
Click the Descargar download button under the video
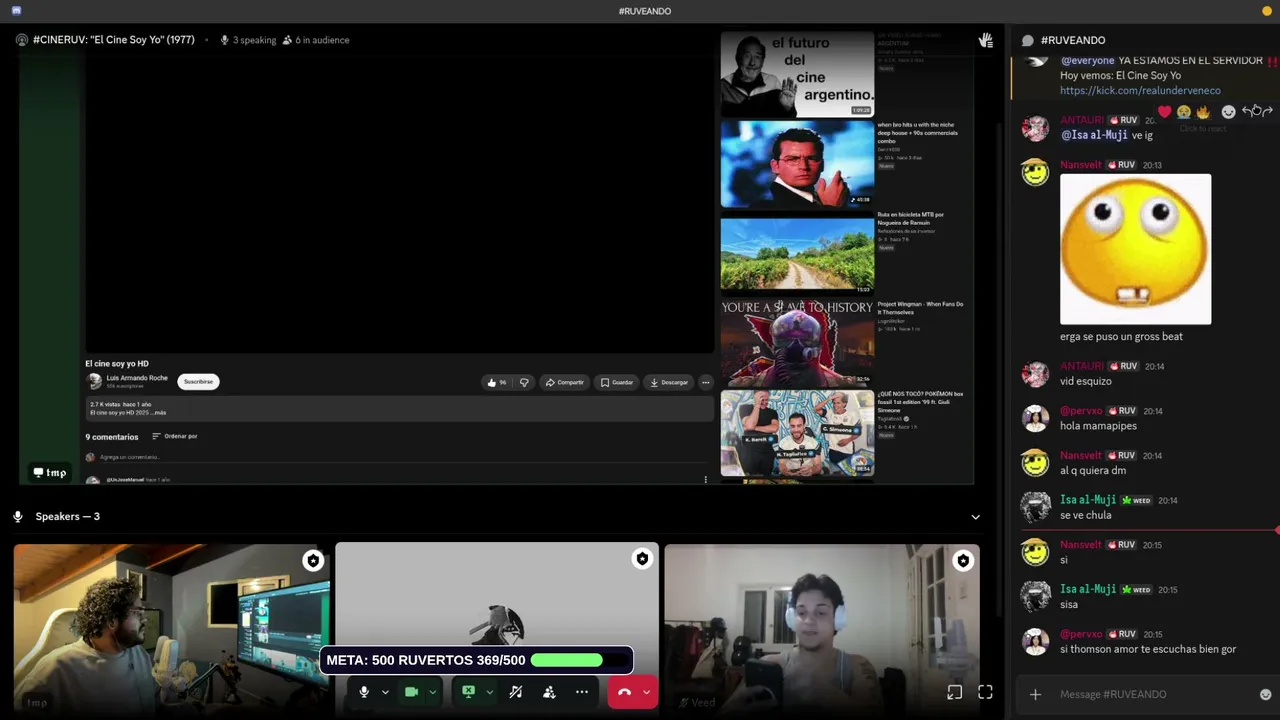coord(669,382)
